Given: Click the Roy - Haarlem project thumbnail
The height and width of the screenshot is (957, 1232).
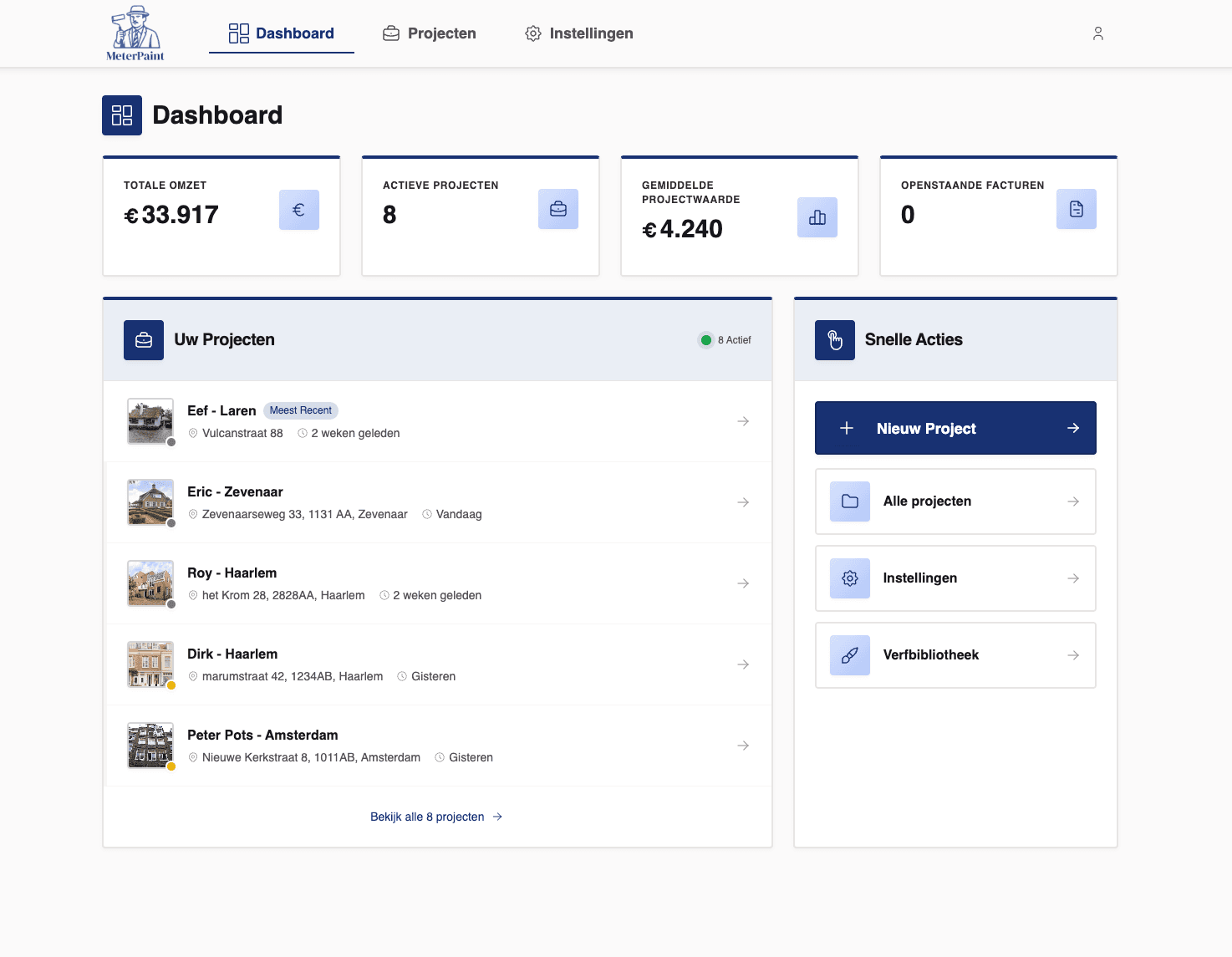Looking at the screenshot, I should 150,583.
